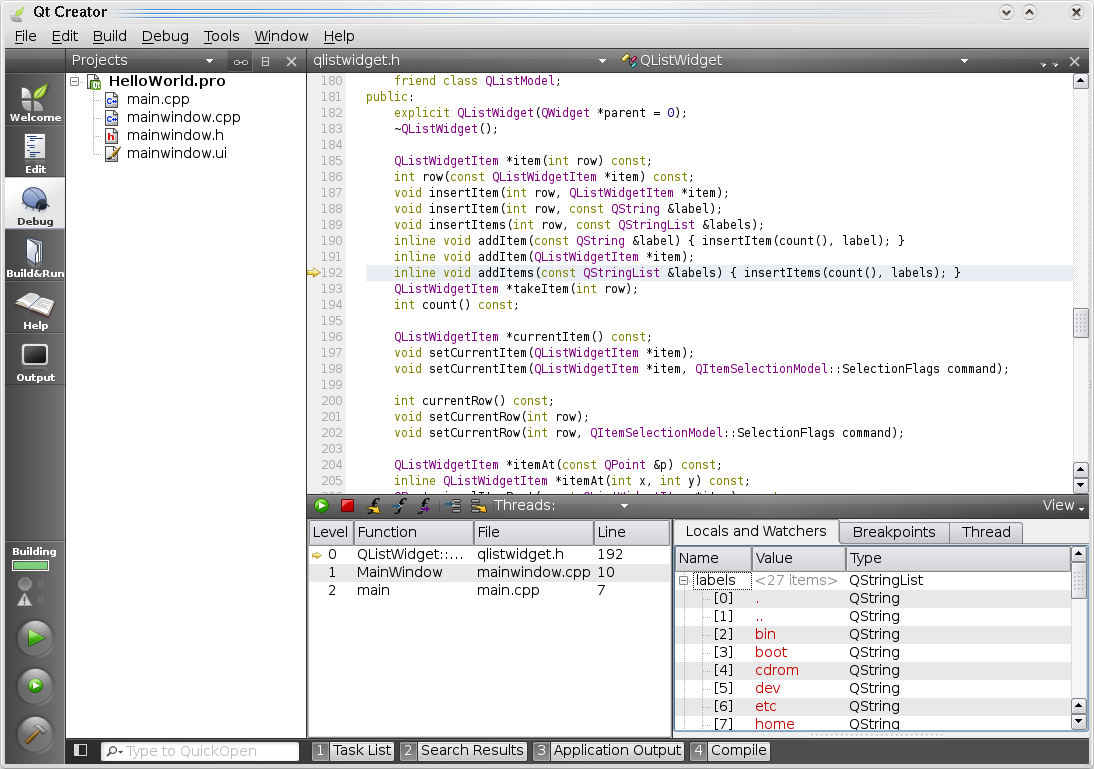Click the Step Over debugger icon
This screenshot has width=1094, height=769.
374,505
